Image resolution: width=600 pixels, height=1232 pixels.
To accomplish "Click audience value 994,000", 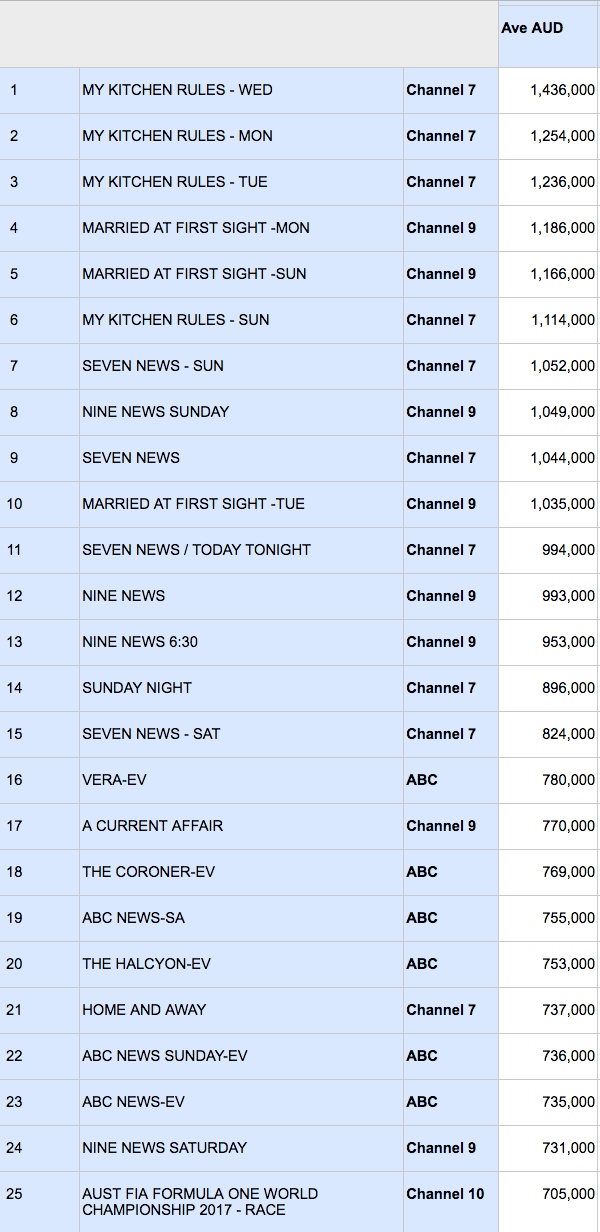I will click(548, 550).
